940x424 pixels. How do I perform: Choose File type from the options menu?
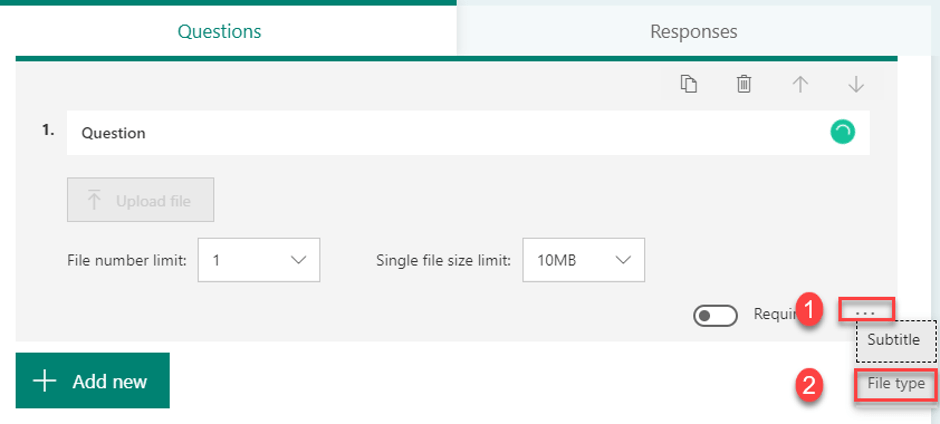pyautogui.click(x=895, y=383)
